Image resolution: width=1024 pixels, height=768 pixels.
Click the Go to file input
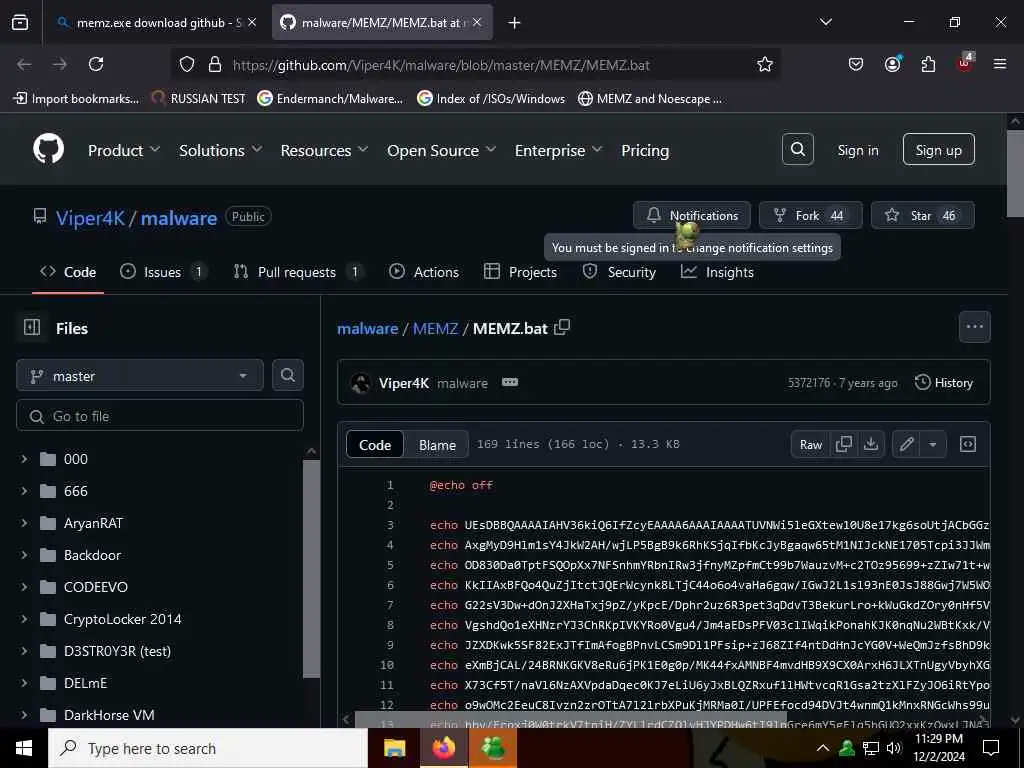[160, 415]
